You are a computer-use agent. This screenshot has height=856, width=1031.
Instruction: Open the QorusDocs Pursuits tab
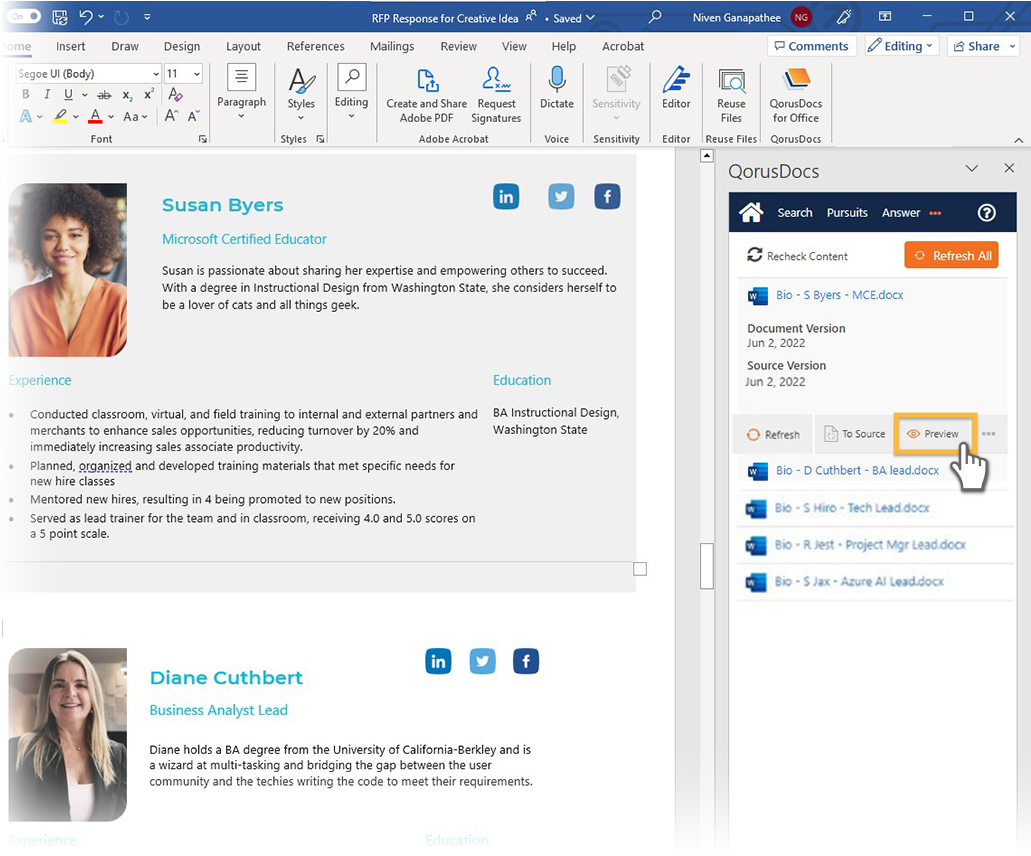coord(847,213)
